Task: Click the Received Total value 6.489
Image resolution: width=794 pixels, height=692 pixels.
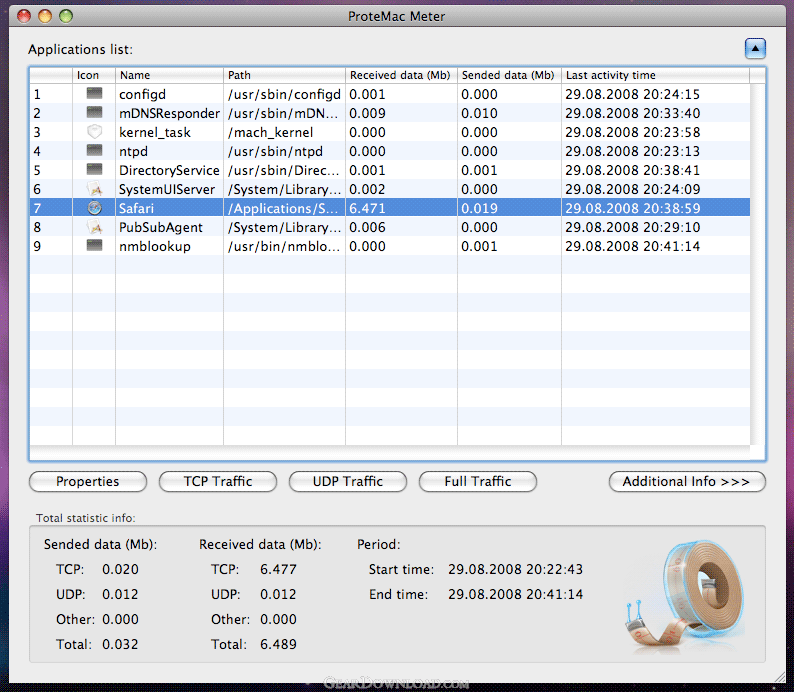Action: 278,644
